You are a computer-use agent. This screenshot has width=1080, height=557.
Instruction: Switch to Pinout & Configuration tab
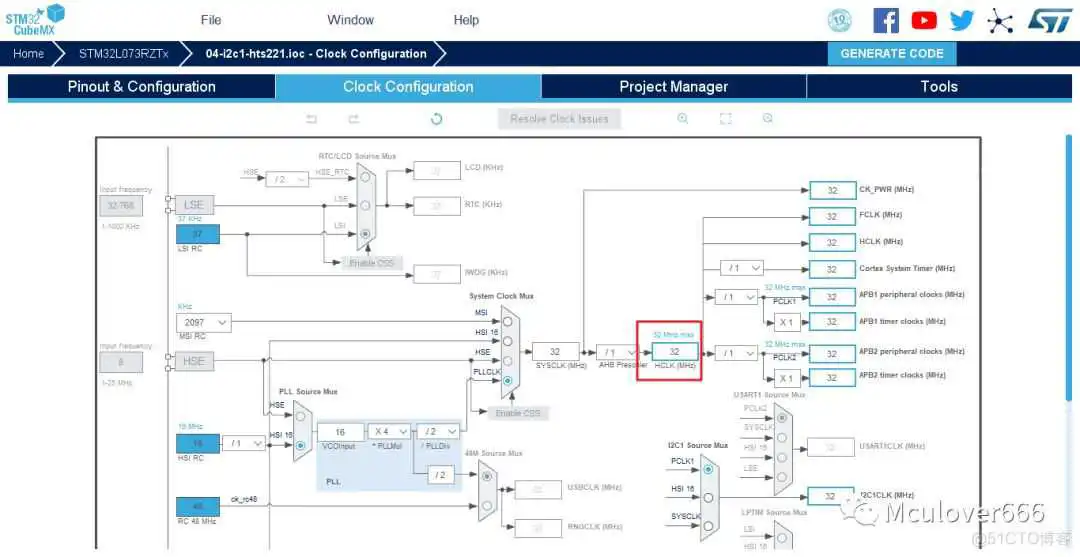(x=141, y=86)
